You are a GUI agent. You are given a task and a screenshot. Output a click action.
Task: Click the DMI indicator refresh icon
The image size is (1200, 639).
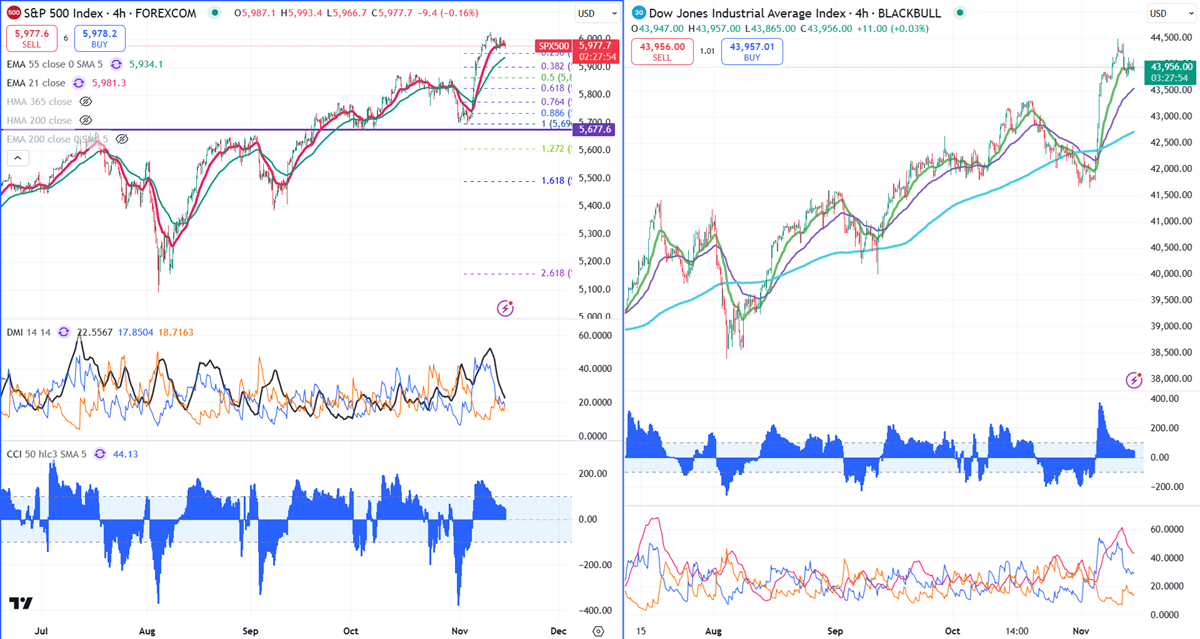pyautogui.click(x=64, y=332)
